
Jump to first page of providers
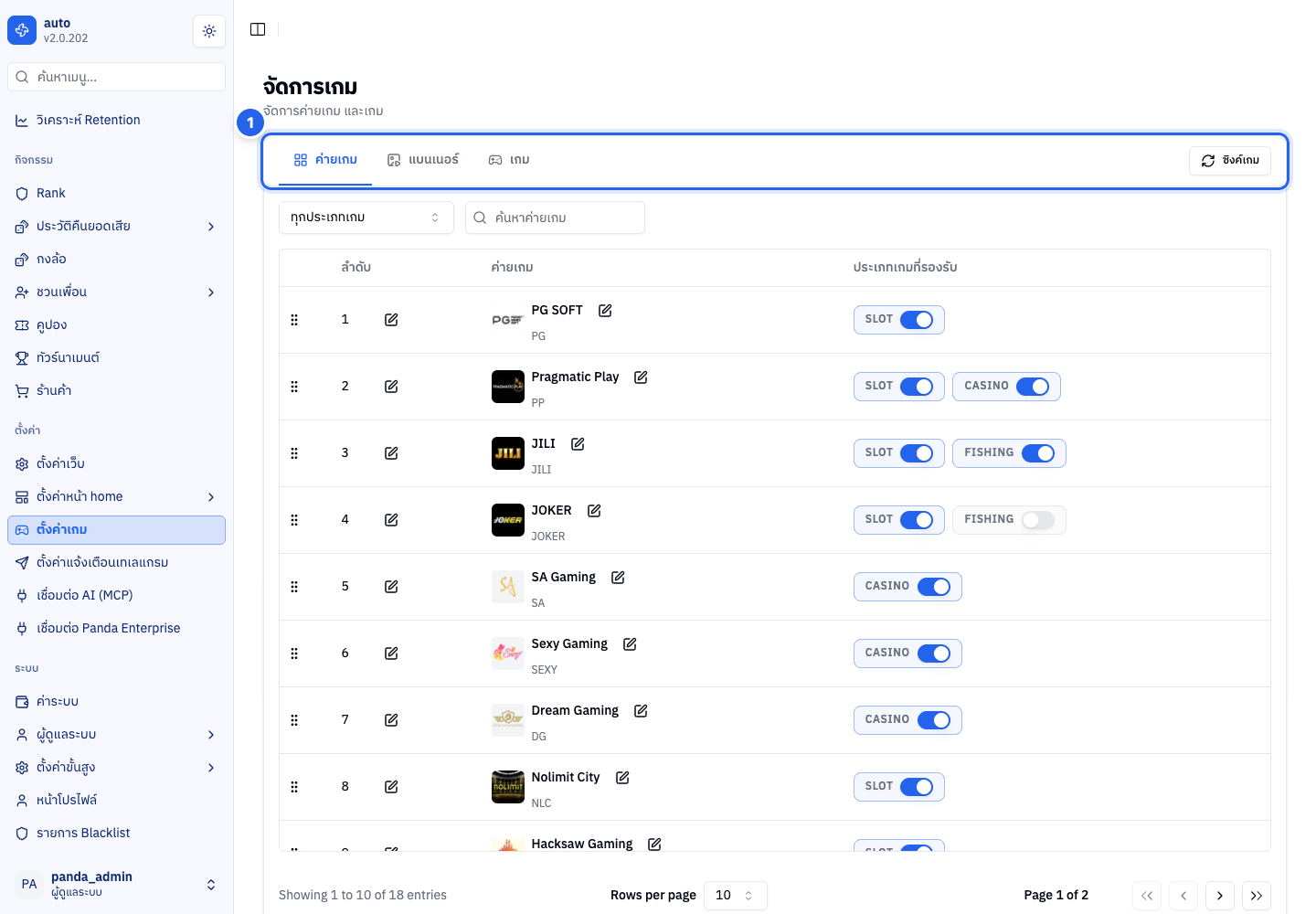(x=1147, y=896)
